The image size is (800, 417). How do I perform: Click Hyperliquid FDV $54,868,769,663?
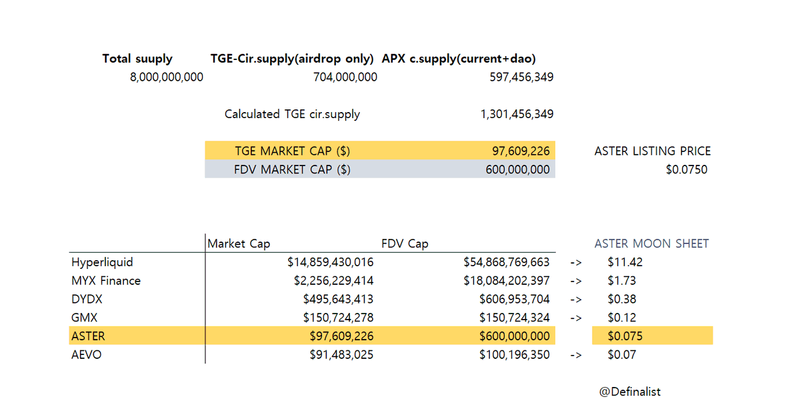point(507,262)
